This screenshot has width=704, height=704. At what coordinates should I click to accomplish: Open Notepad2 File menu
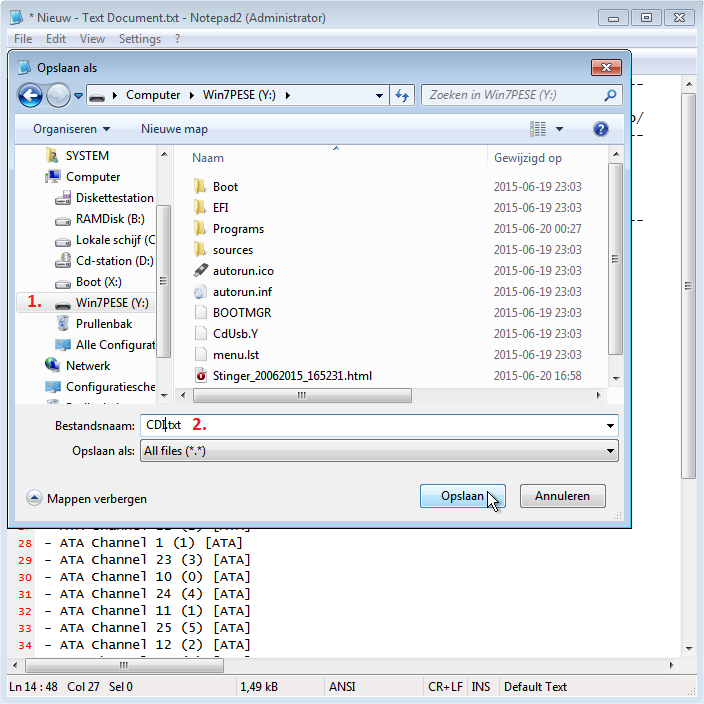(23, 39)
